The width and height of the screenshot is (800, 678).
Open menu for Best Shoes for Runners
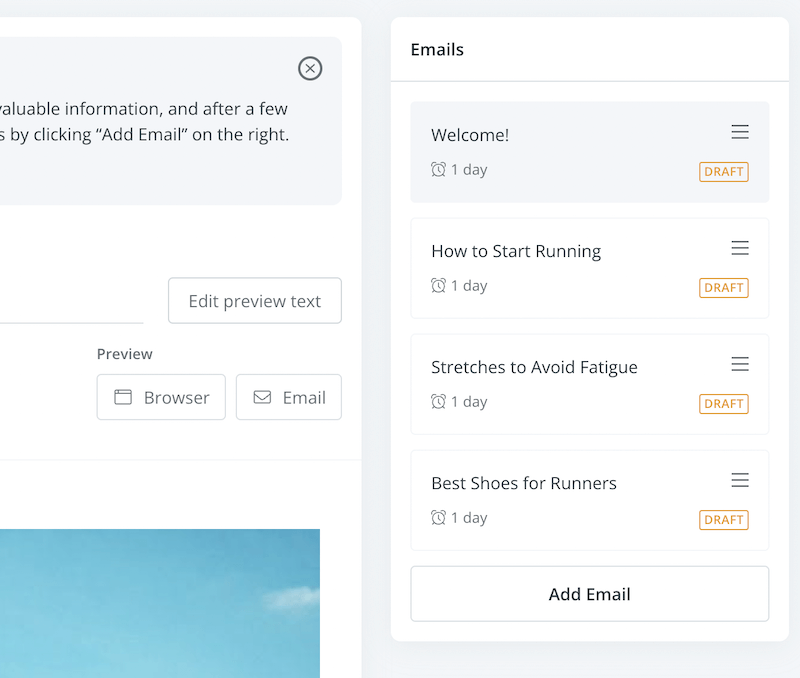[x=740, y=480]
